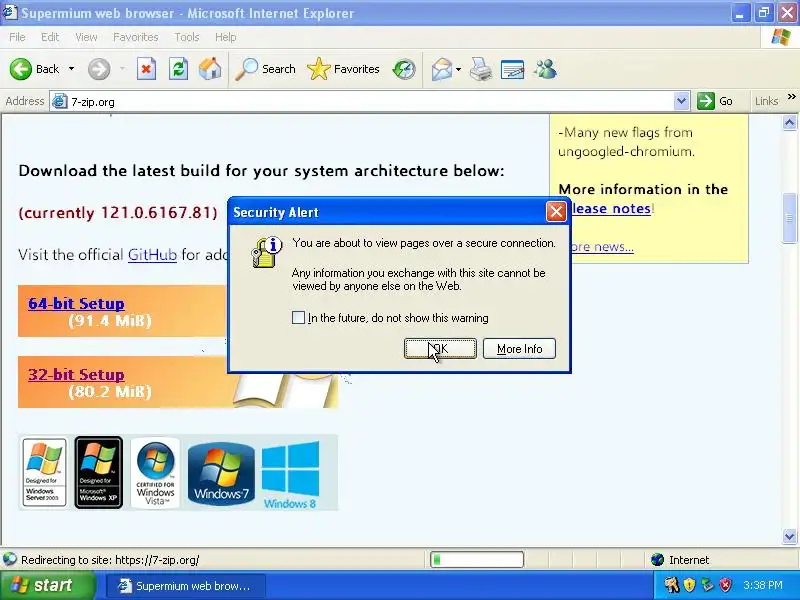Click the Windows XP logo badge
Viewport: 800px width, 600px height.
98,472
